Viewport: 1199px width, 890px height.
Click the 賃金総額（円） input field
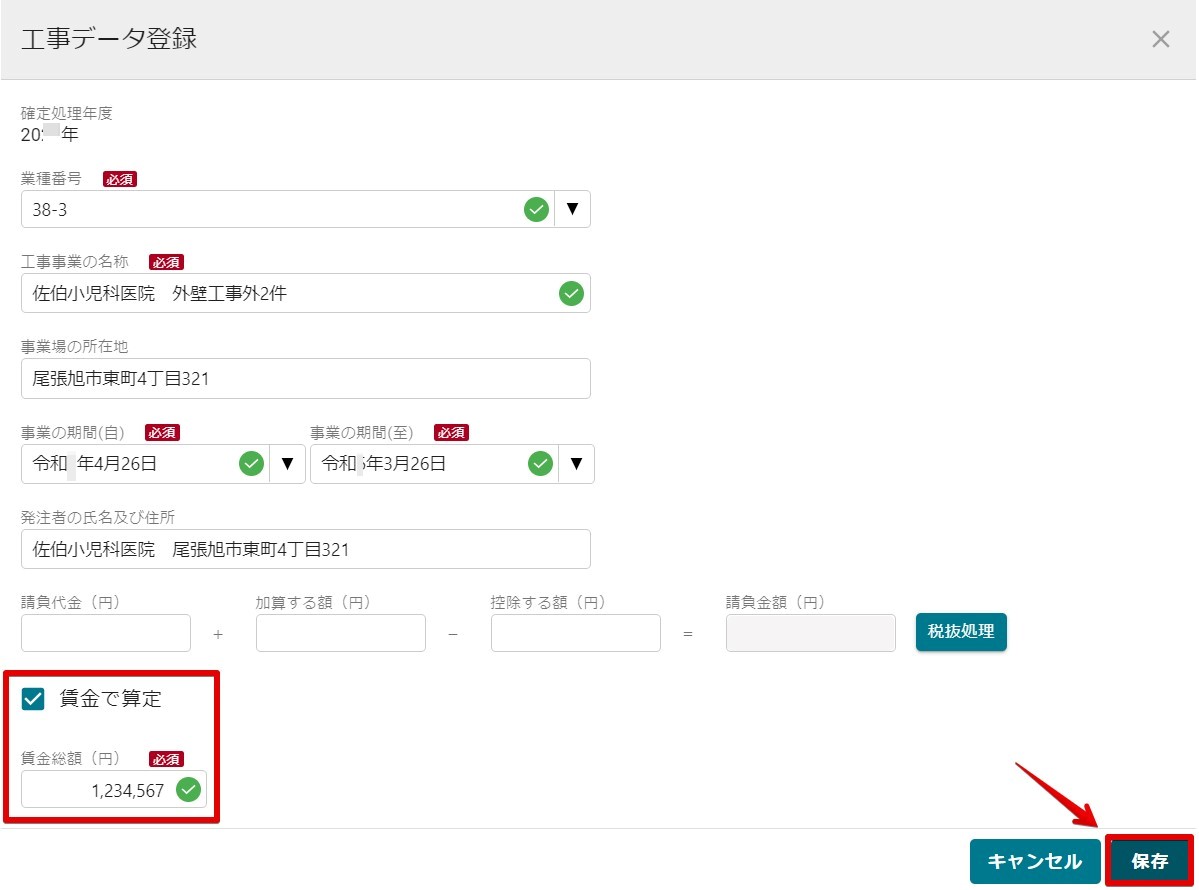pos(114,789)
